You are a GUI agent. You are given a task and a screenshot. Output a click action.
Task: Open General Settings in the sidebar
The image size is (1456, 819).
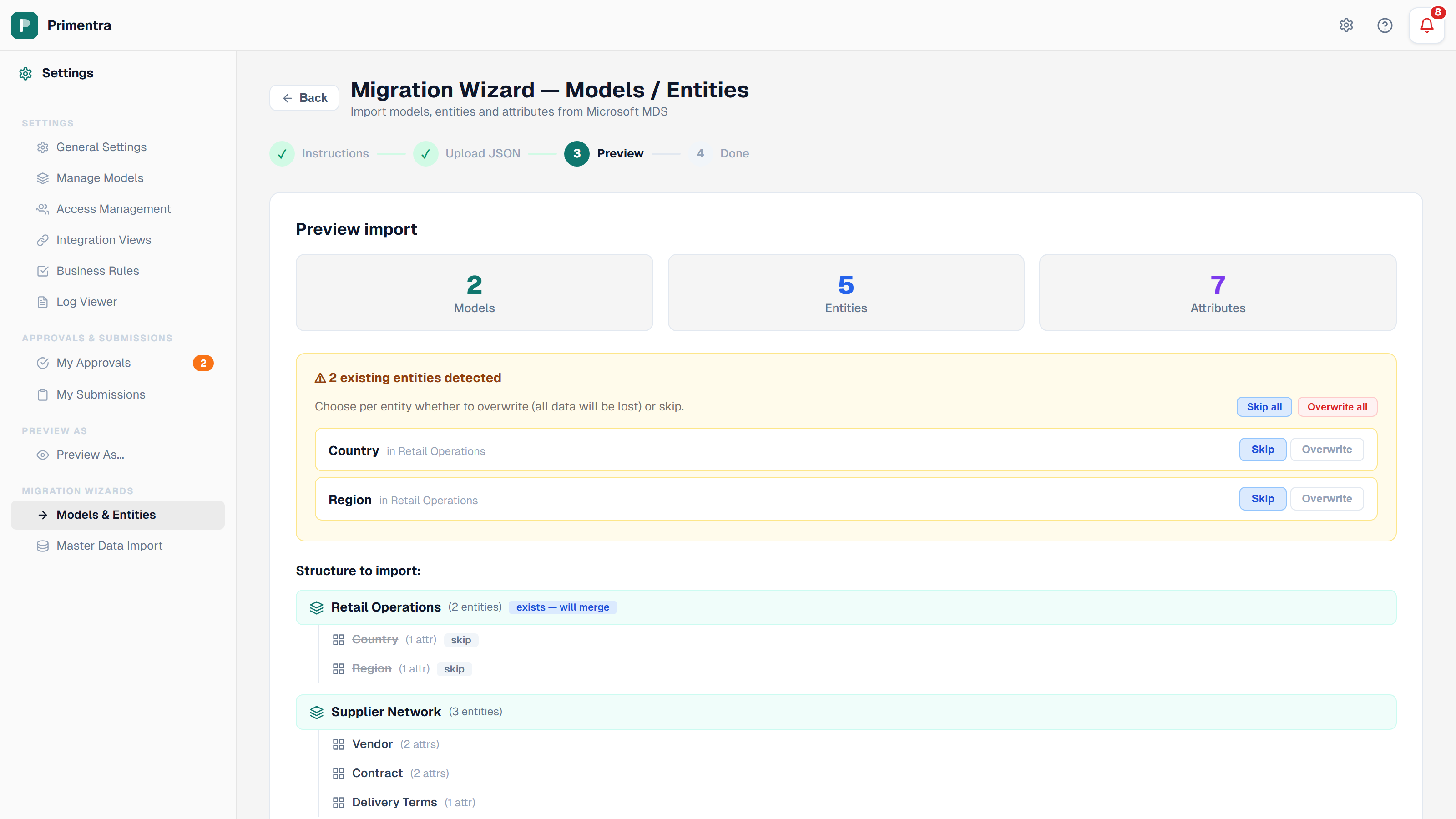[x=117, y=147]
